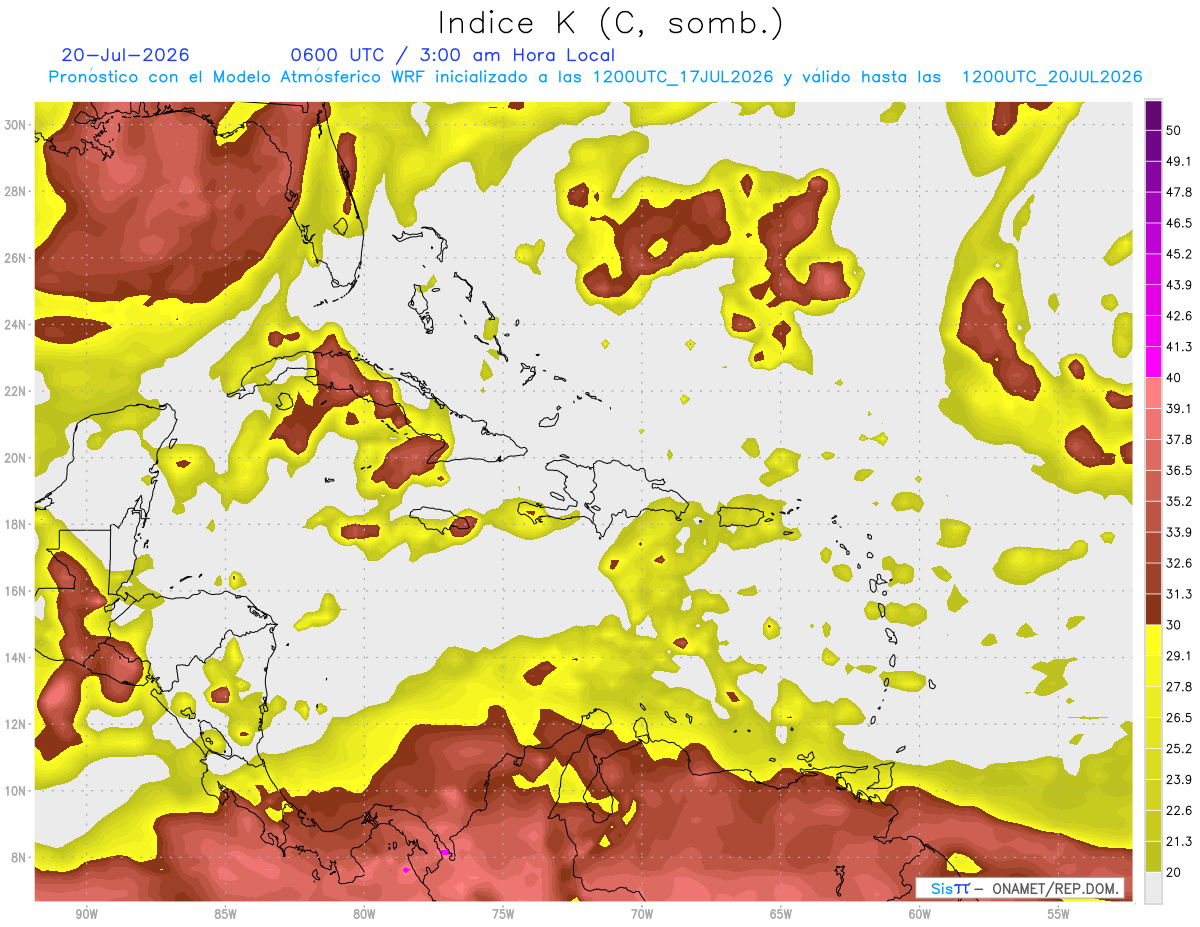This screenshot has width=1200, height=927.
Task: Click latitude label '24N'
Action: tap(15, 325)
